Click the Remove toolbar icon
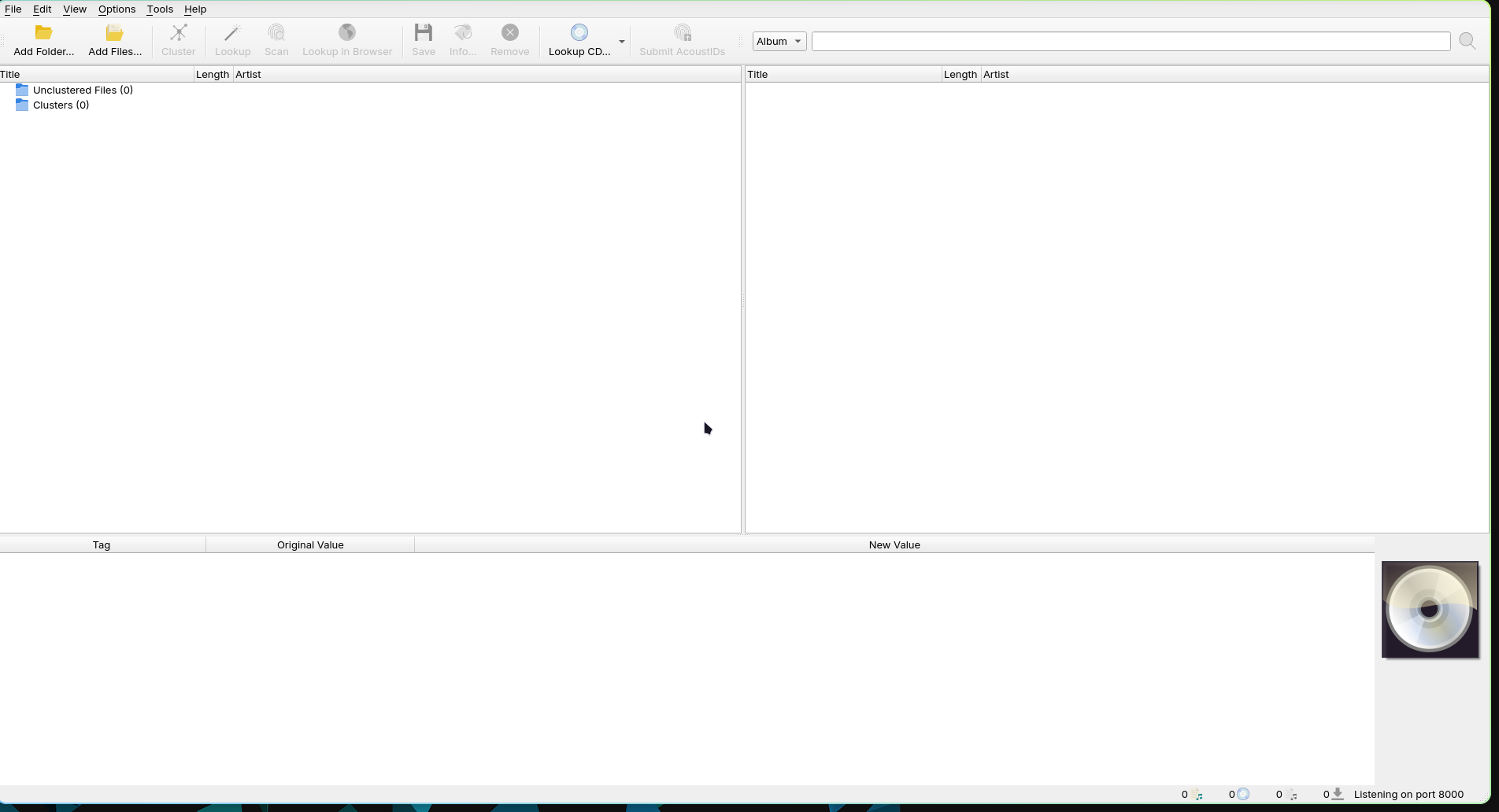 pos(510,33)
